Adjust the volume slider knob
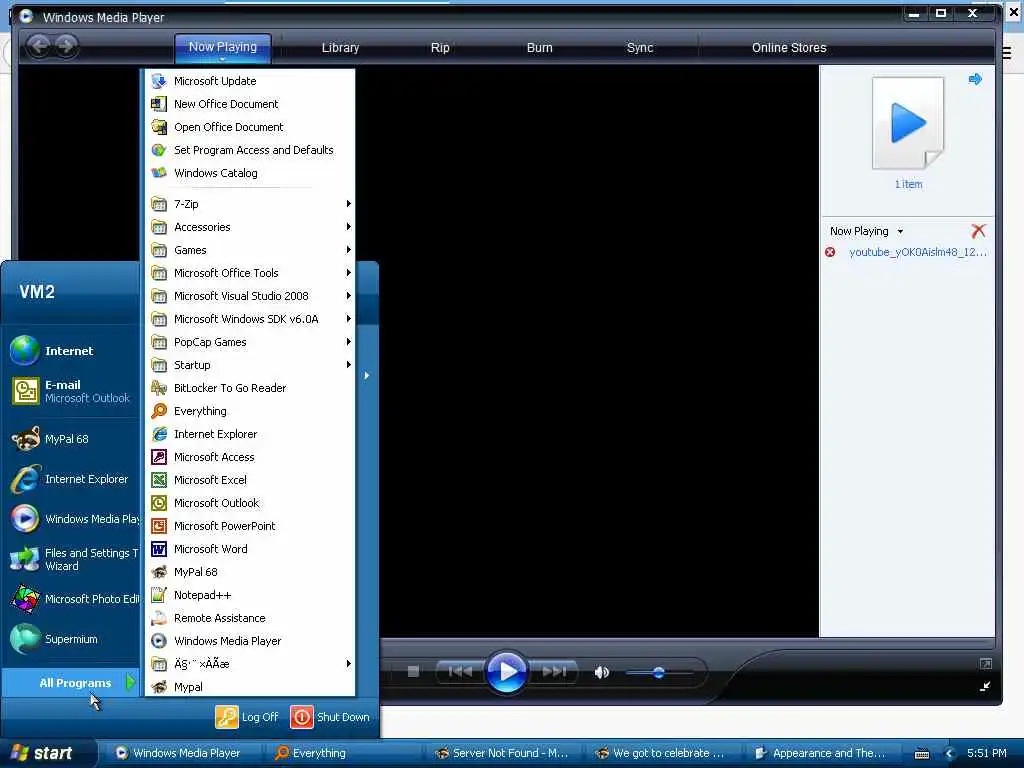 pyautogui.click(x=658, y=672)
